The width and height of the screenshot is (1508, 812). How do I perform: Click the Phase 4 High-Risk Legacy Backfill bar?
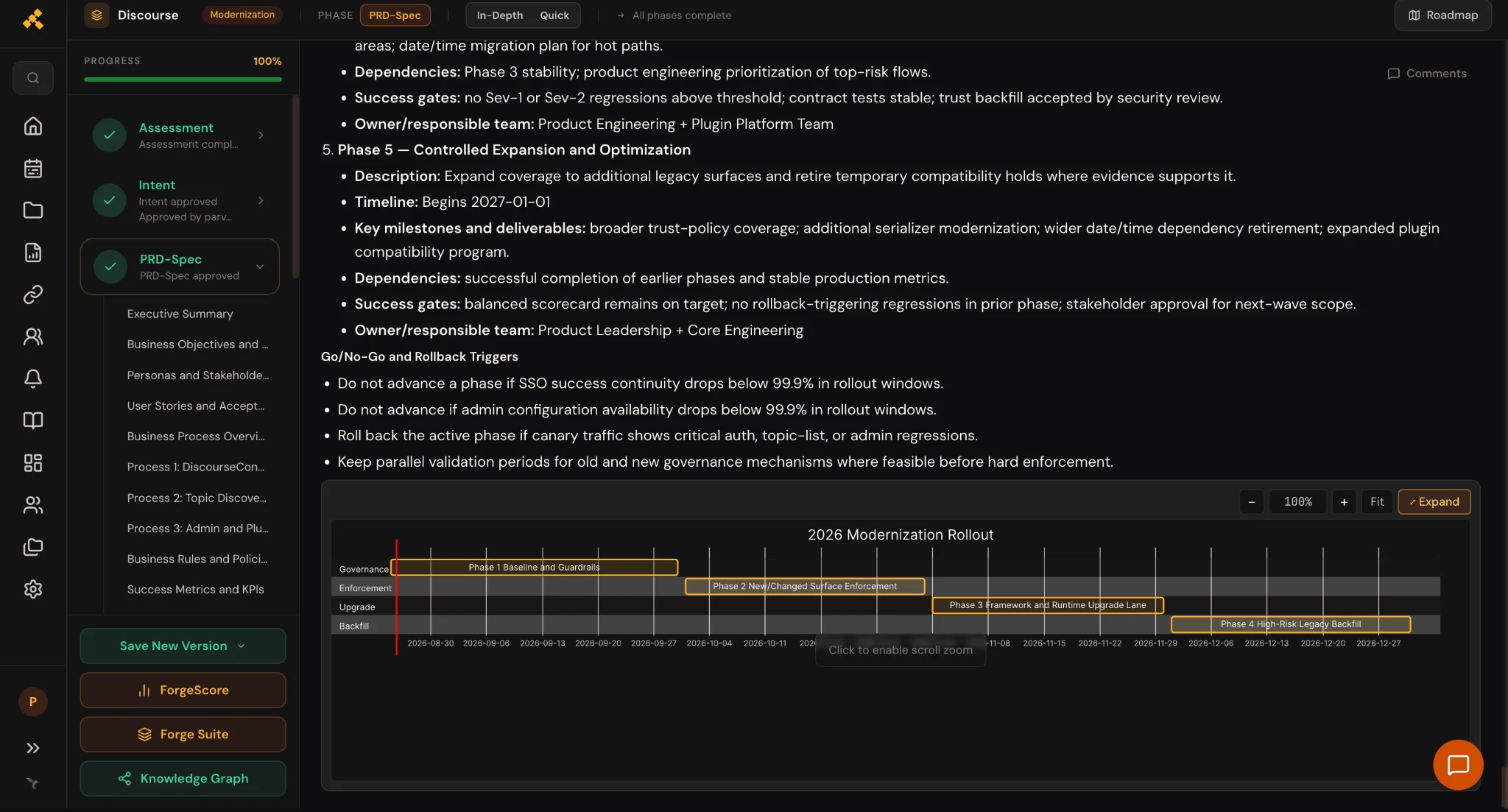click(x=1291, y=624)
